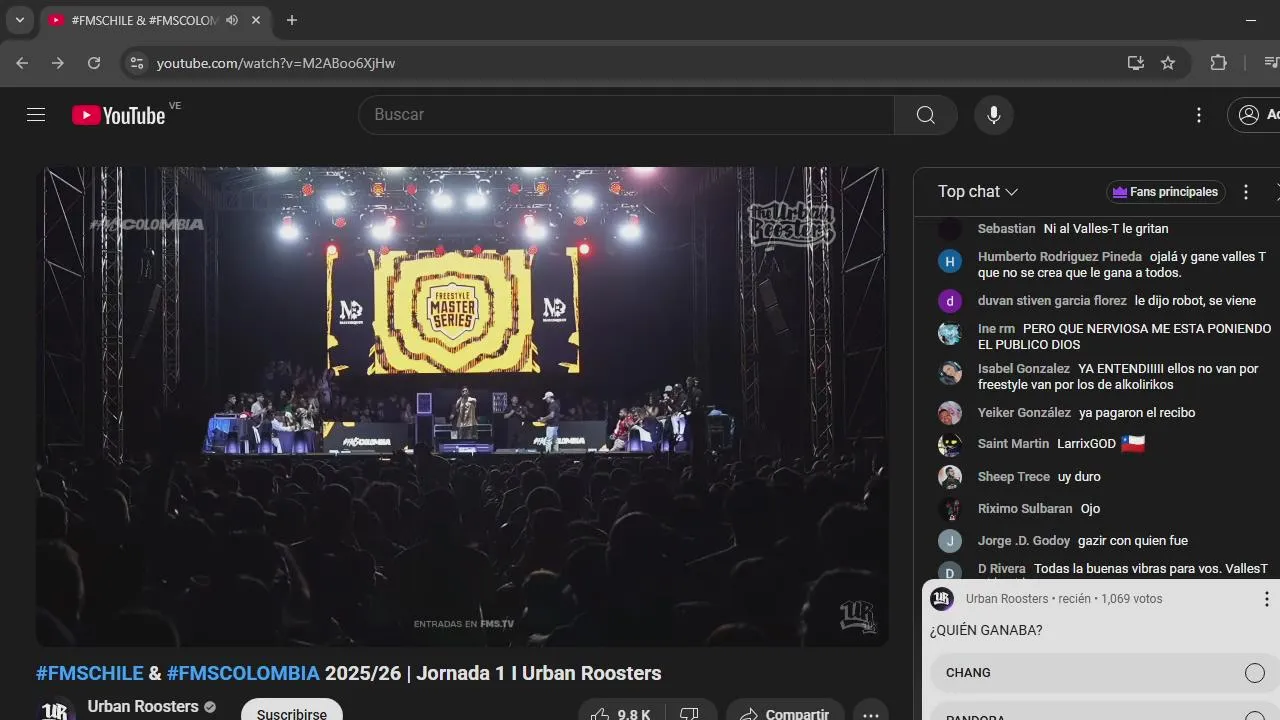Click D Rivera's chat message
The image size is (1280, 720).
(x=1151, y=569)
